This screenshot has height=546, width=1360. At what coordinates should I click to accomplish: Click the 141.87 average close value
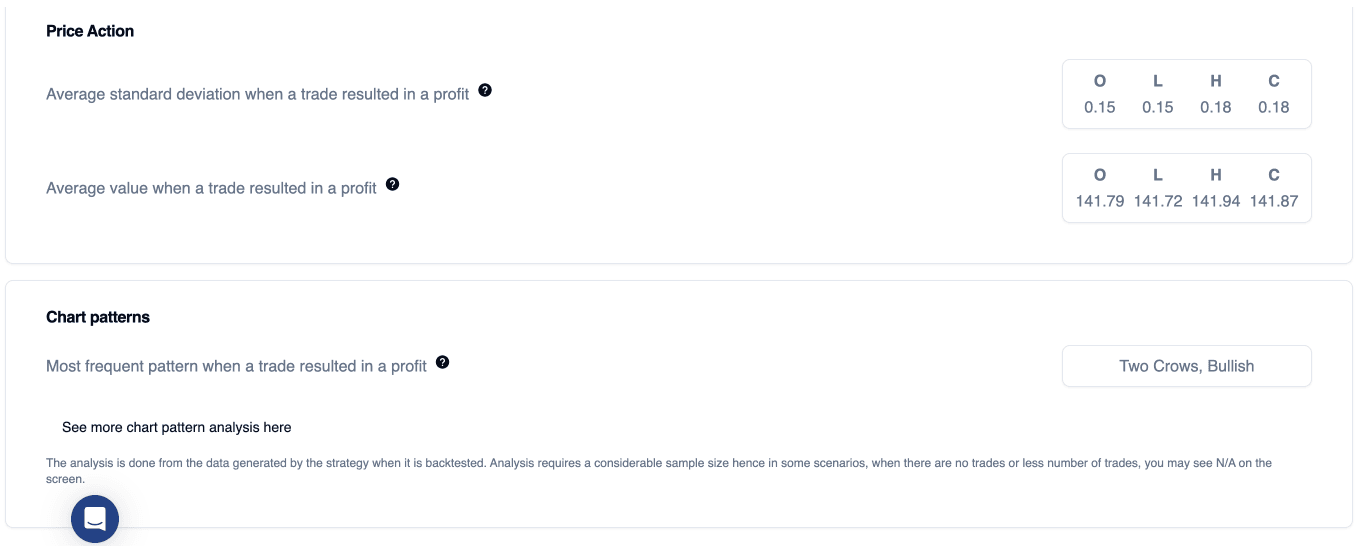(1274, 201)
